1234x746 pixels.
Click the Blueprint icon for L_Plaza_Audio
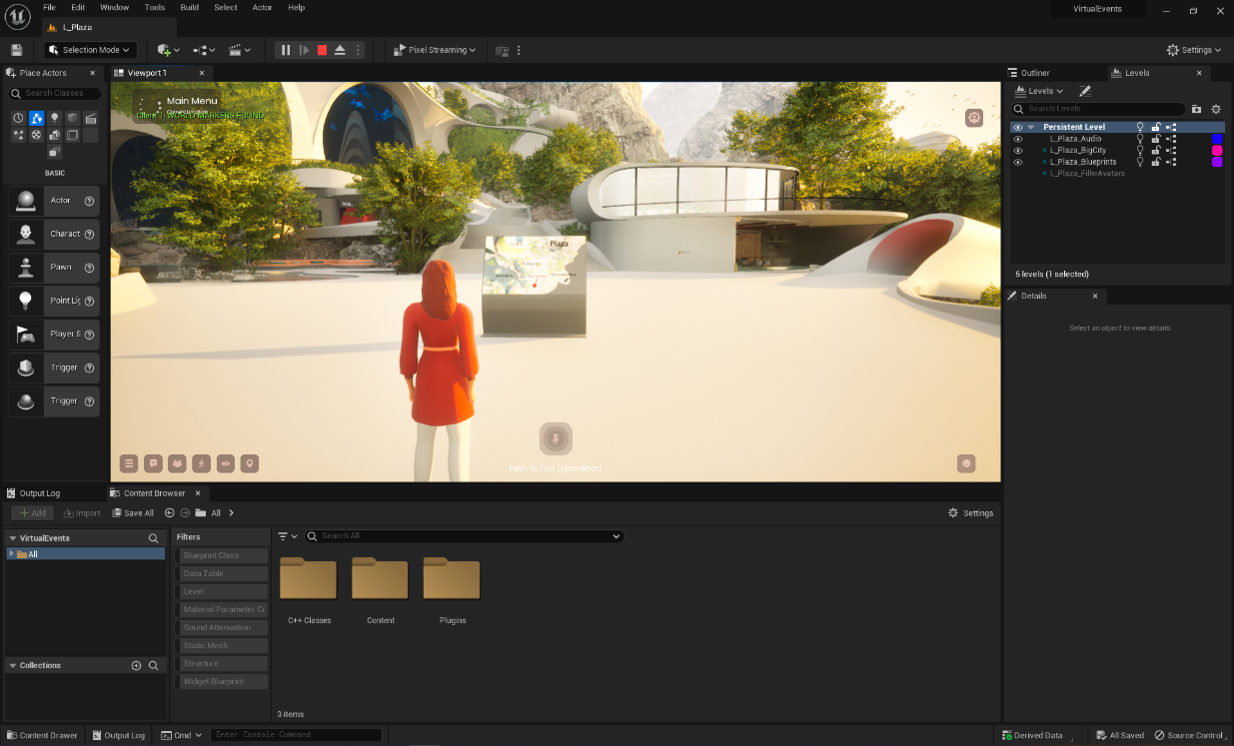click(x=1172, y=139)
